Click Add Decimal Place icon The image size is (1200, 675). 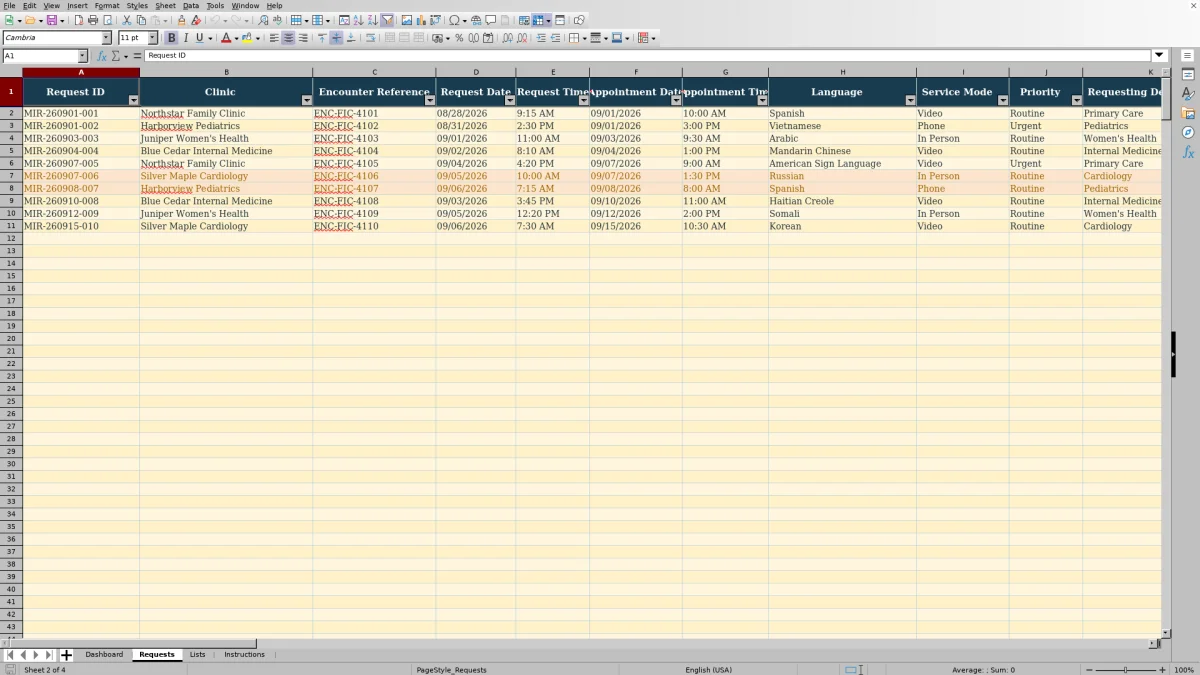pos(509,38)
